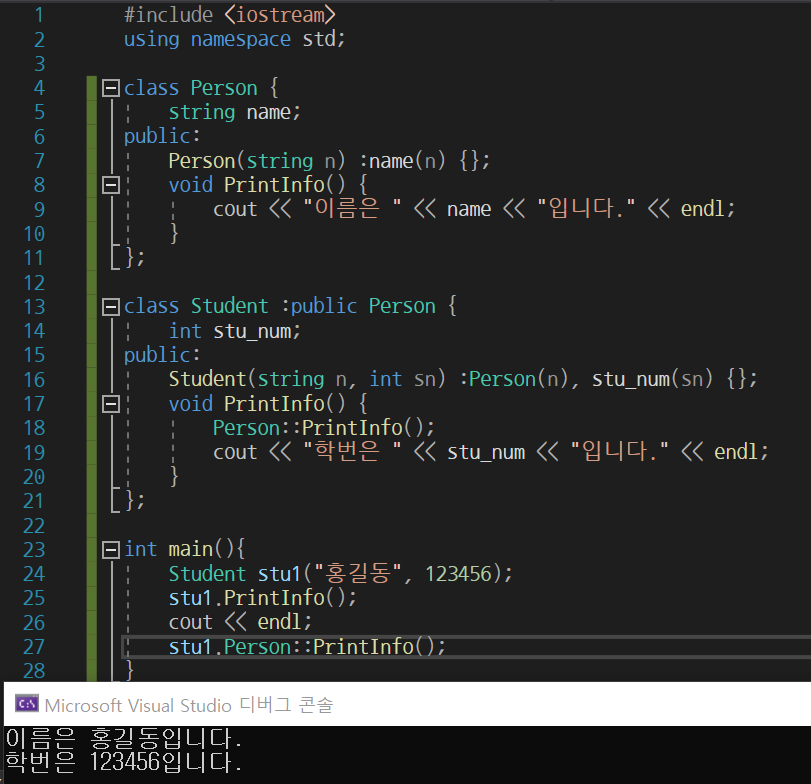The width and height of the screenshot is (811, 784).
Task: Click "string name;" declaration on line 5
Action: (x=234, y=112)
